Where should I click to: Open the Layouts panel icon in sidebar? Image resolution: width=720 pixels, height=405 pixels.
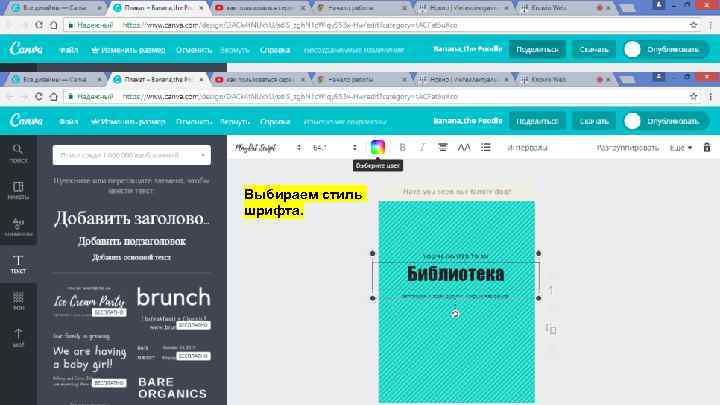[x=18, y=190]
